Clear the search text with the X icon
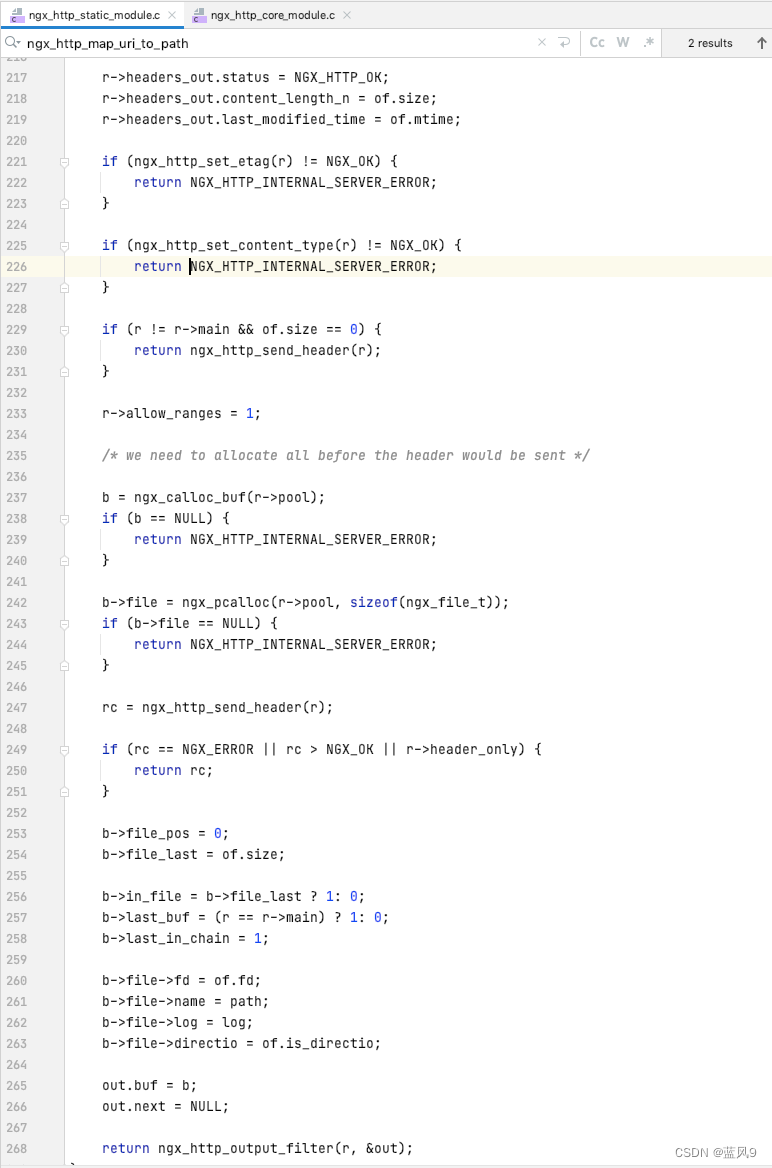 (542, 42)
